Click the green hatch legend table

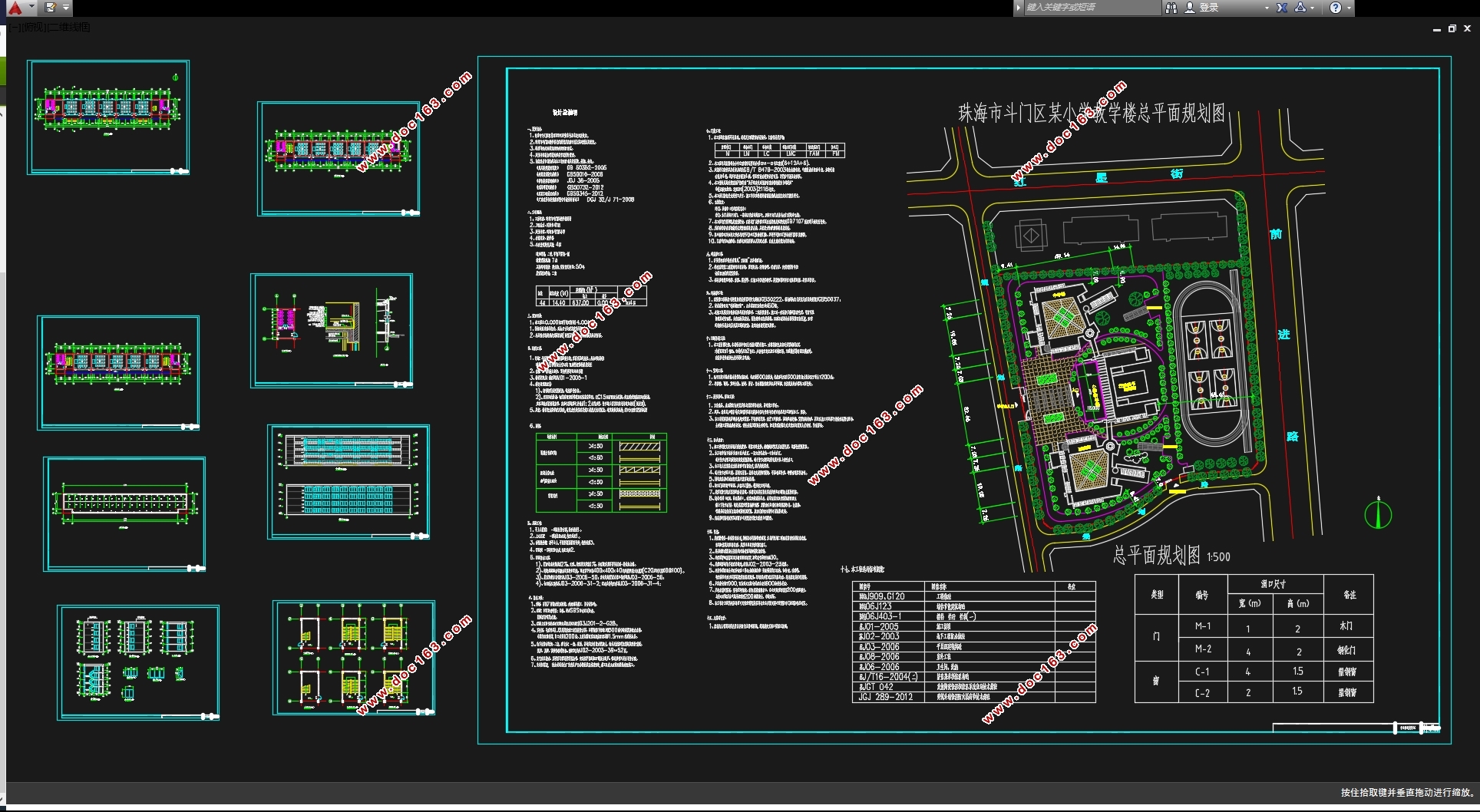(x=601, y=473)
